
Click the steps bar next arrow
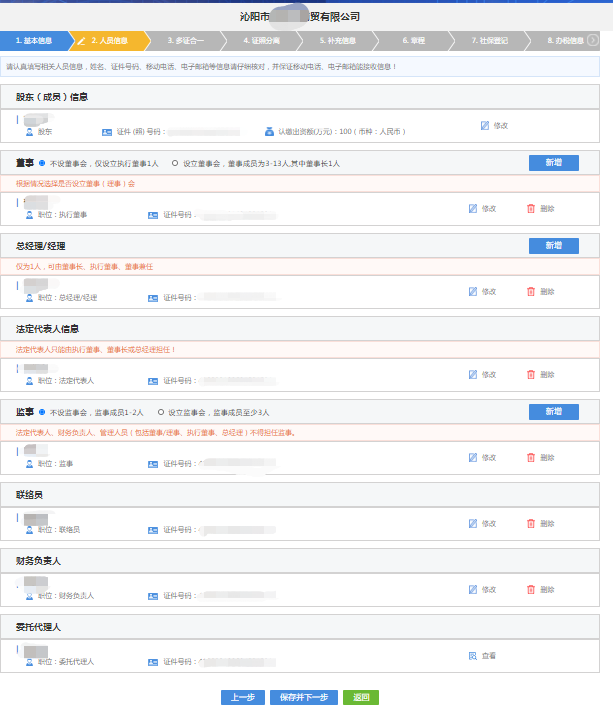point(592,40)
